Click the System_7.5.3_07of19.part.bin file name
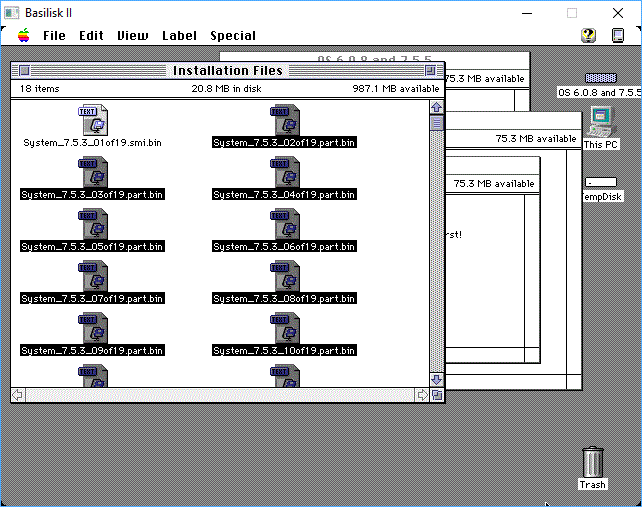642x507 pixels. pos(93,299)
